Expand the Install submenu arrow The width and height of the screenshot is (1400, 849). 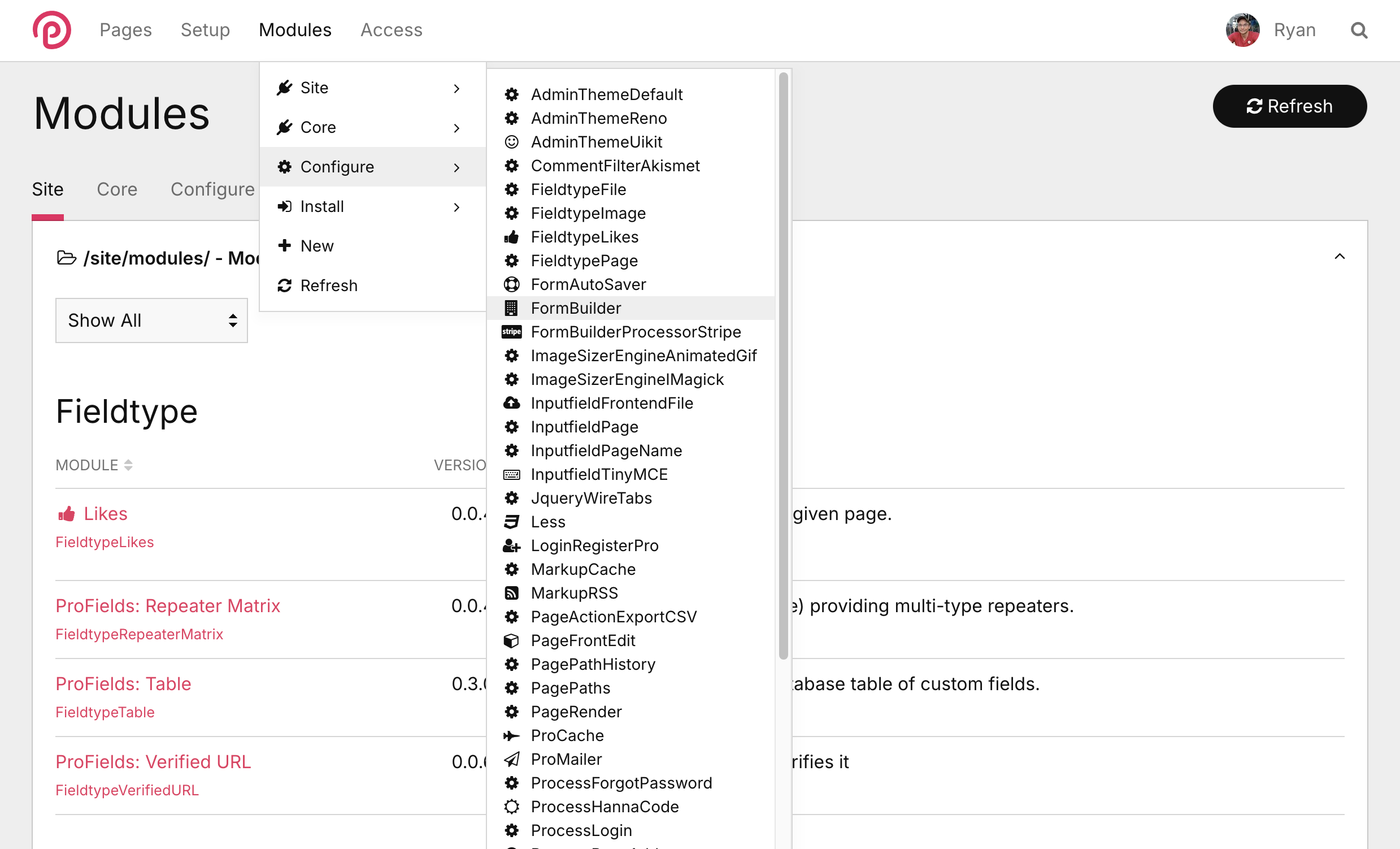pos(456,207)
